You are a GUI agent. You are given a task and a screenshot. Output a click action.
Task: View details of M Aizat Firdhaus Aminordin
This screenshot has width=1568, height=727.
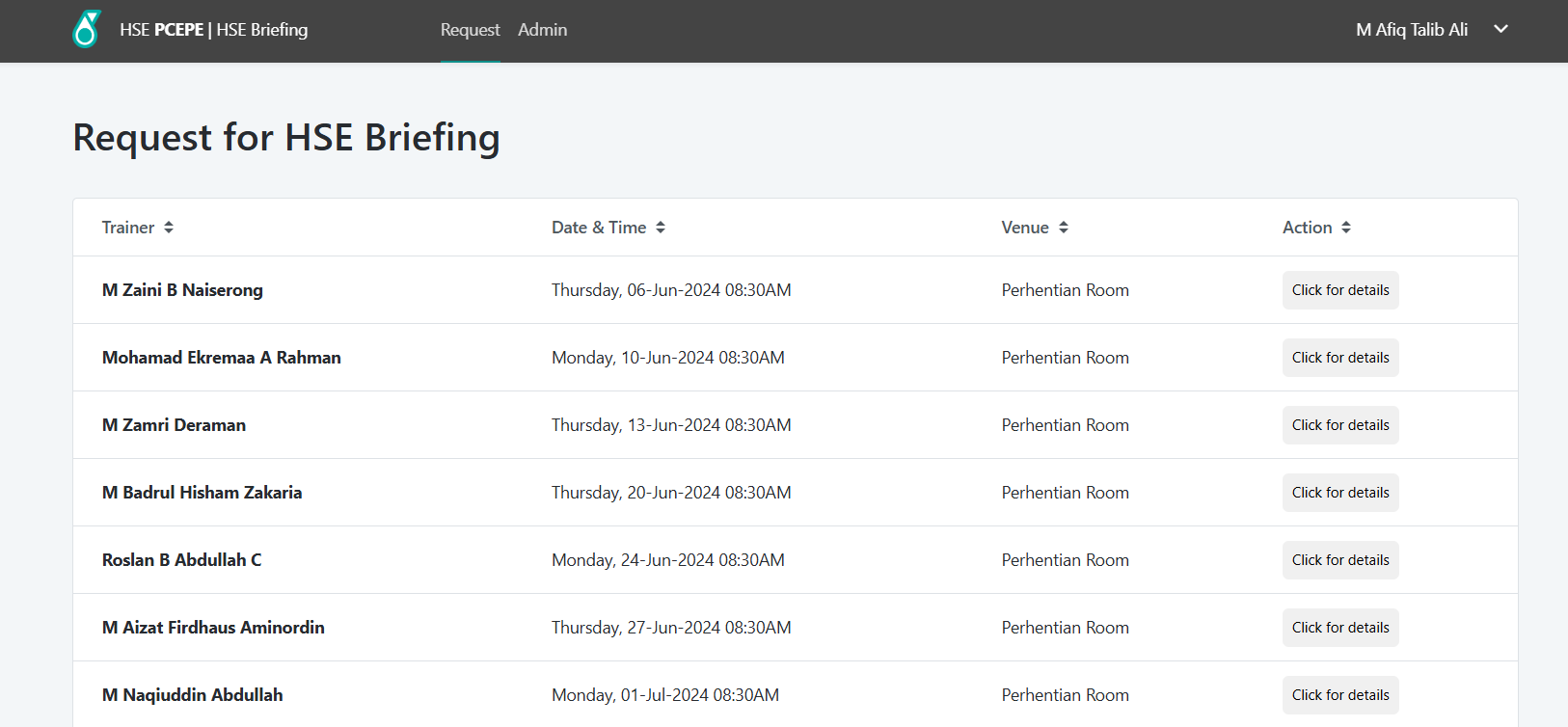(x=1339, y=628)
